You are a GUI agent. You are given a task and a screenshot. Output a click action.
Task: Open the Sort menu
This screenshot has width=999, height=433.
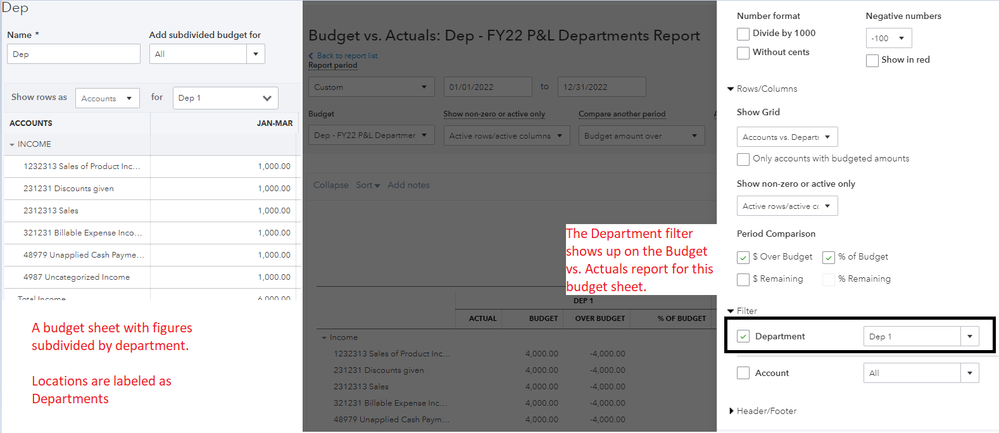tap(368, 185)
